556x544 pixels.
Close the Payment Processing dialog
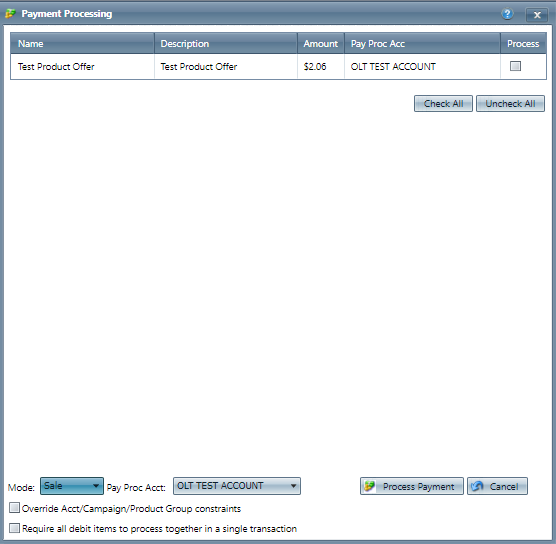pos(537,15)
